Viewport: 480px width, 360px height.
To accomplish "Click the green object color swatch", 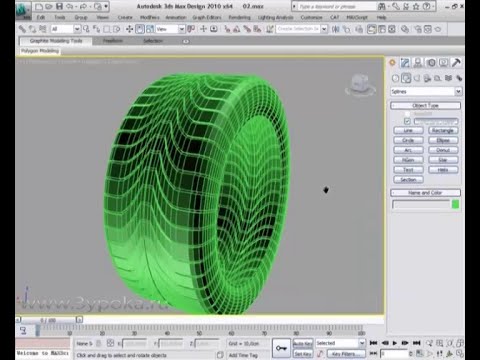I will [x=455, y=204].
